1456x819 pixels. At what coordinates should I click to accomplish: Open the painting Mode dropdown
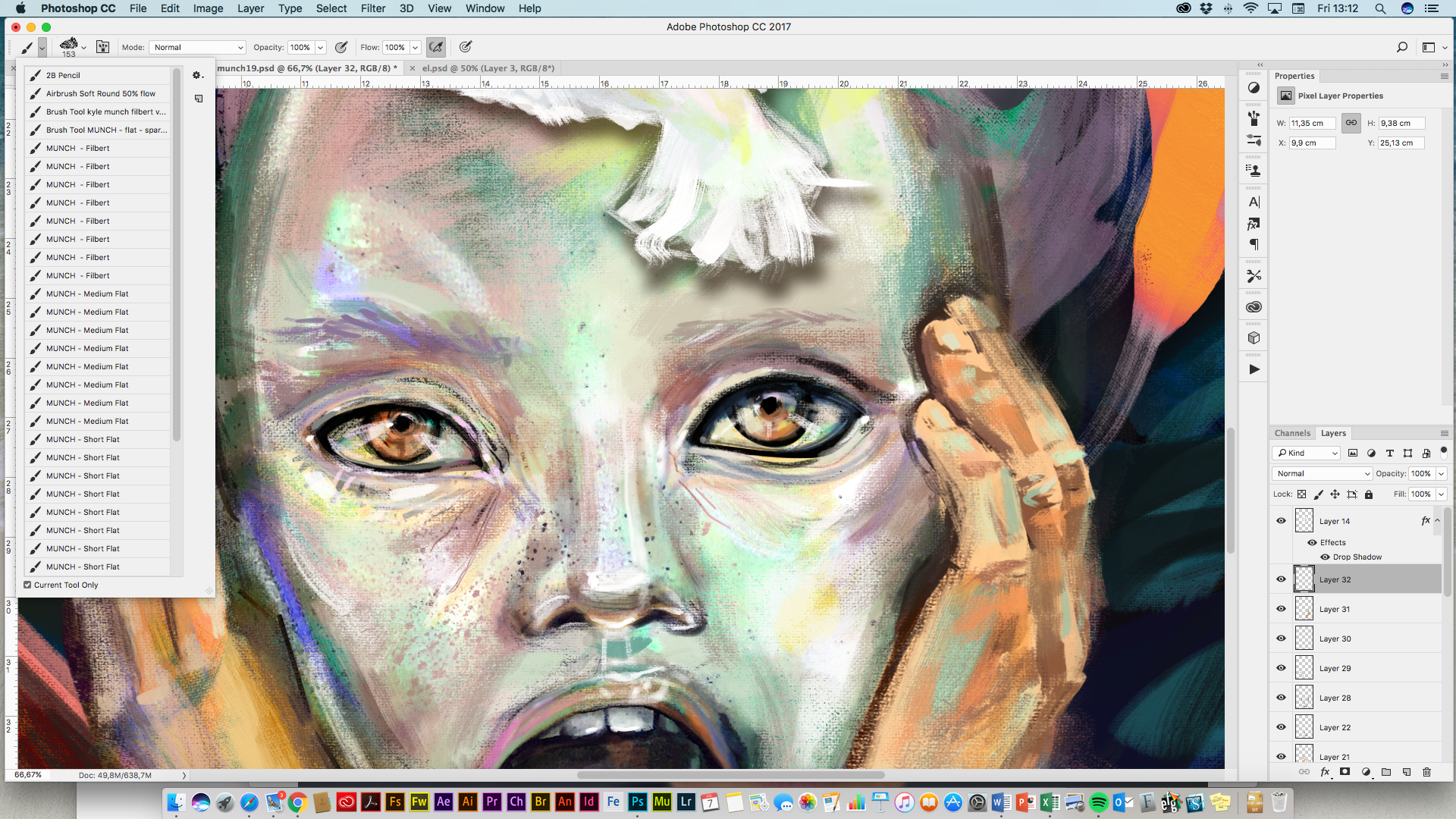pyautogui.click(x=198, y=47)
